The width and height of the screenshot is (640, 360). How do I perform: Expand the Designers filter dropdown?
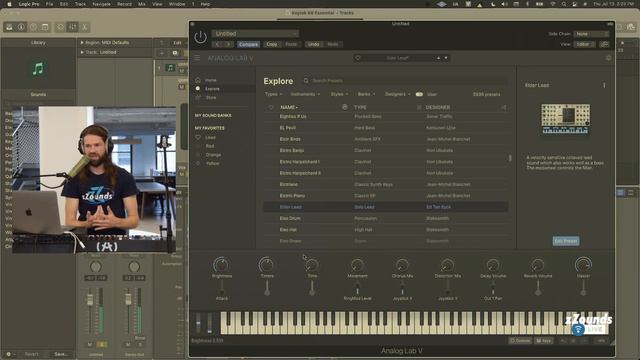tap(398, 94)
